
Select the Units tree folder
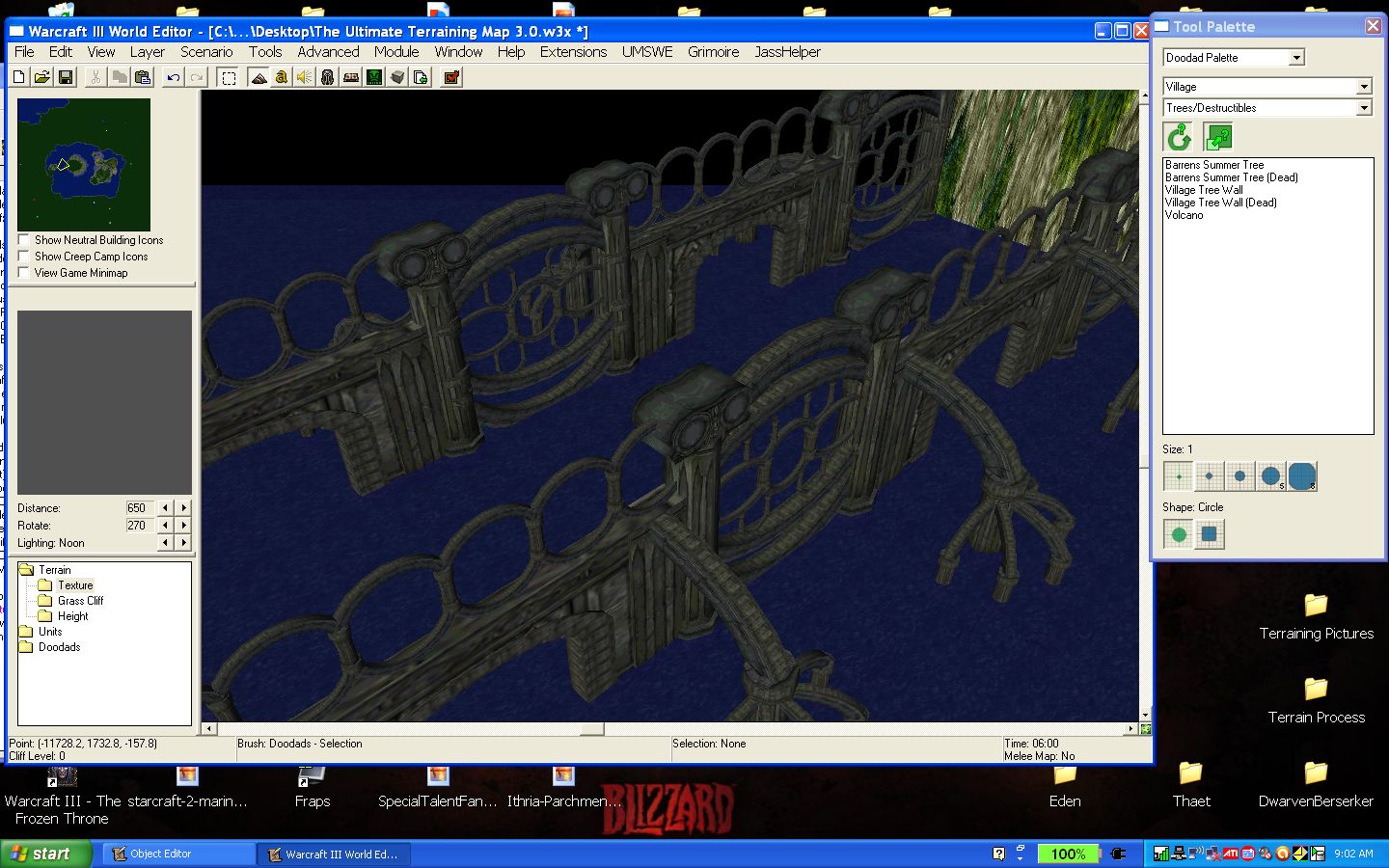[x=50, y=632]
